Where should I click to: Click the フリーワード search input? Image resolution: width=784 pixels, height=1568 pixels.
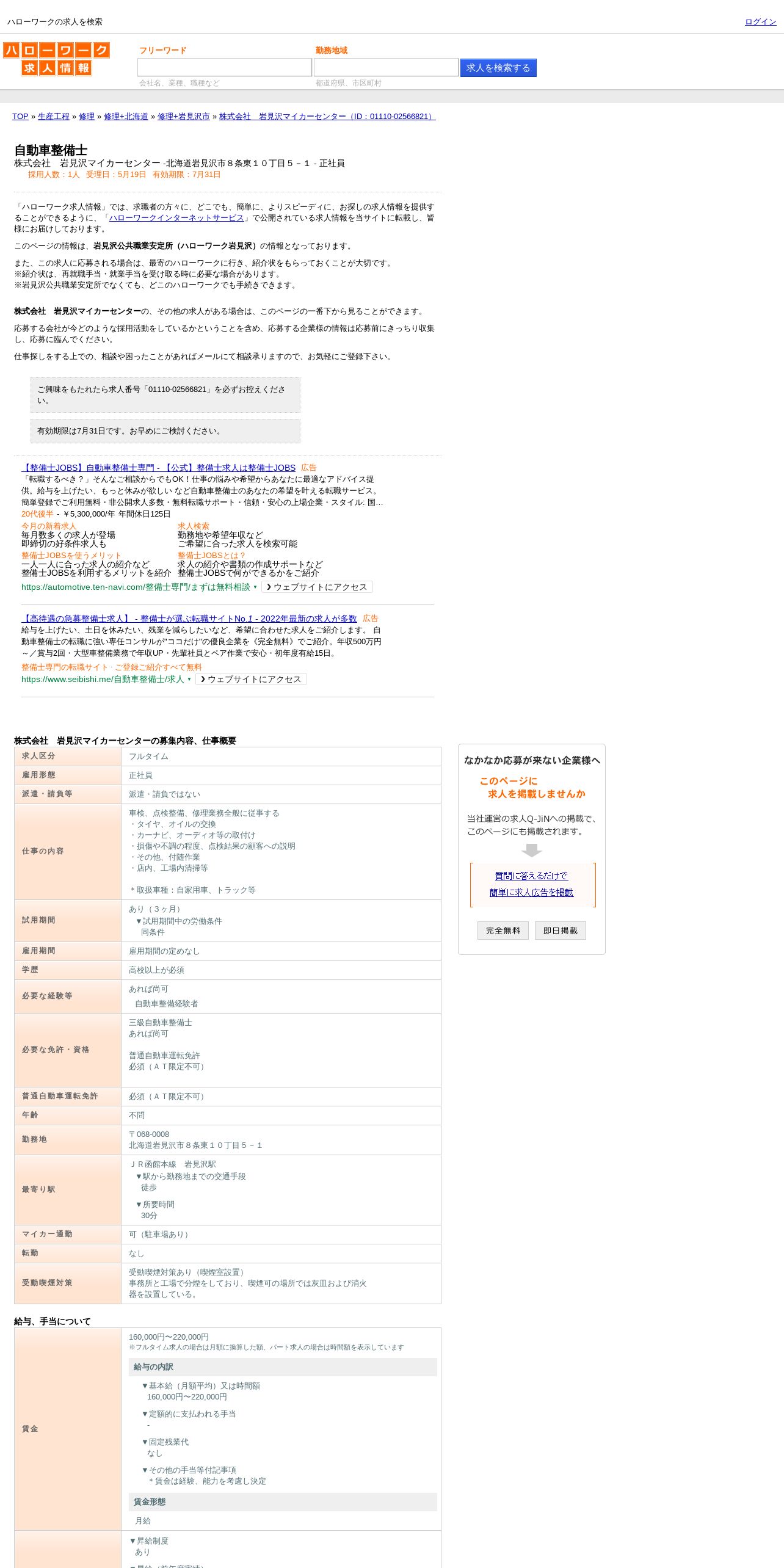pos(225,67)
